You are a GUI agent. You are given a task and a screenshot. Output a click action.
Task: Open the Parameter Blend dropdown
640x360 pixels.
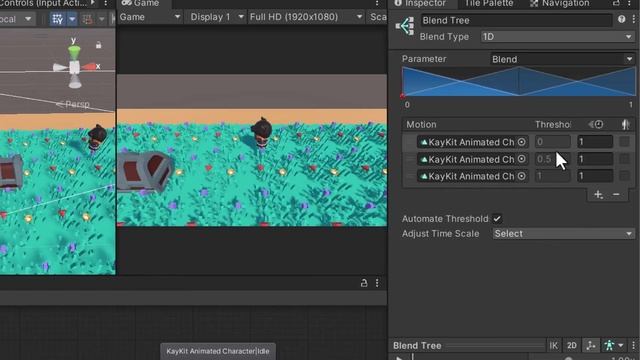click(x=562, y=59)
